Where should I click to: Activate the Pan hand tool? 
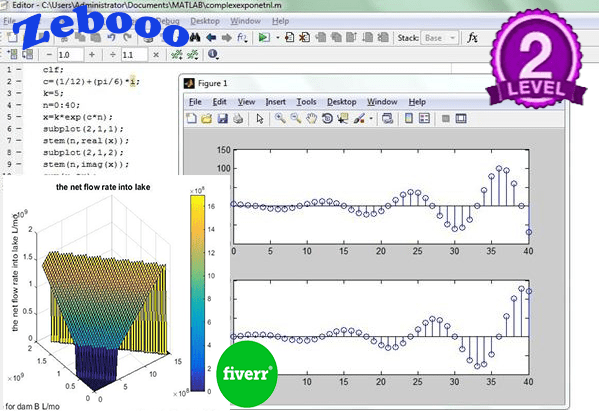pos(311,118)
